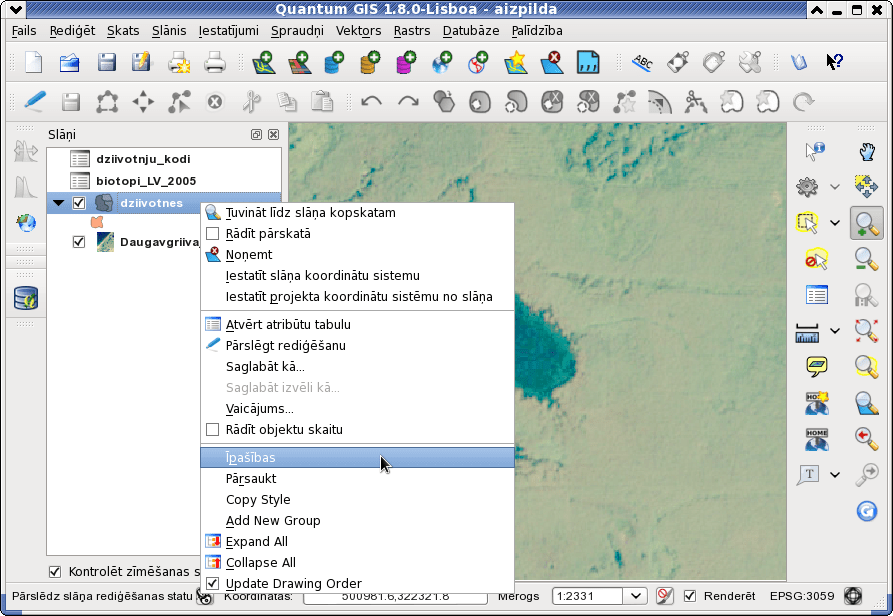This screenshot has width=893, height=616.
Task: Undock the Slāņi panel
Action: click(256, 134)
